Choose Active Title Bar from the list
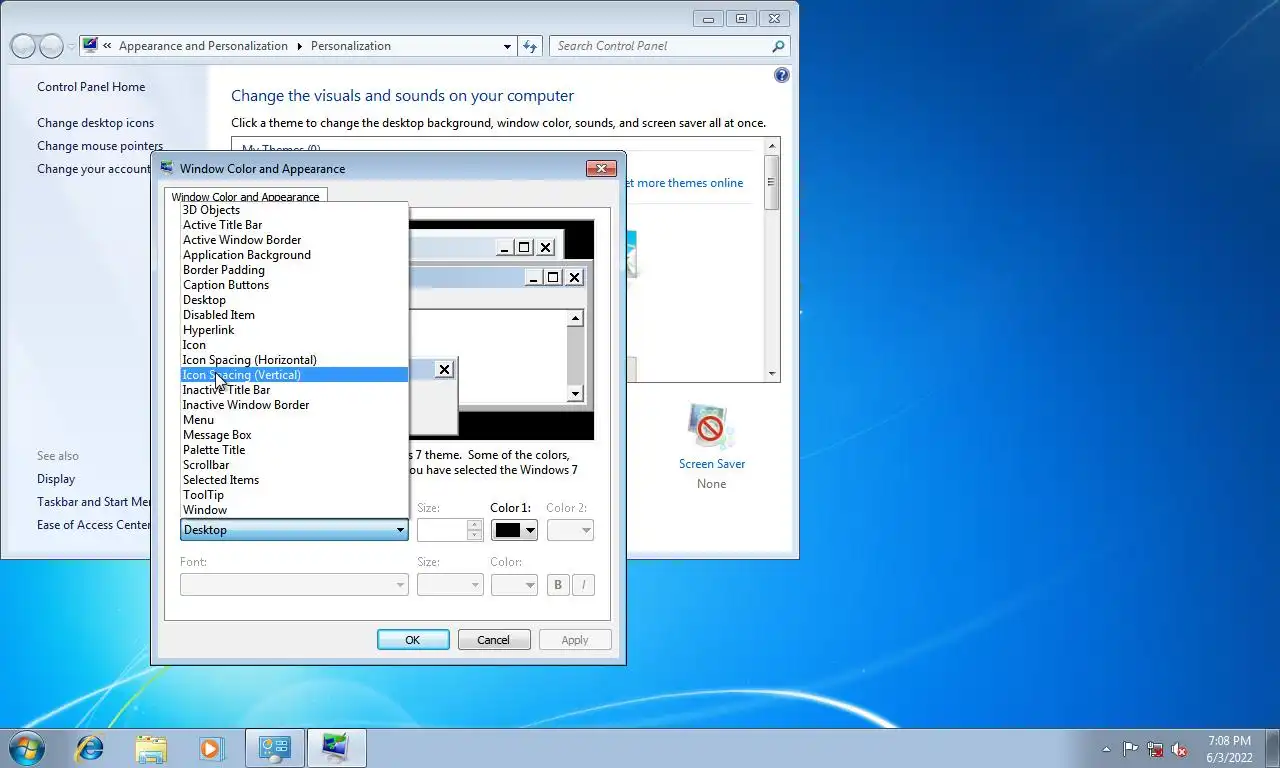Image resolution: width=1280 pixels, height=768 pixels. coord(294,225)
